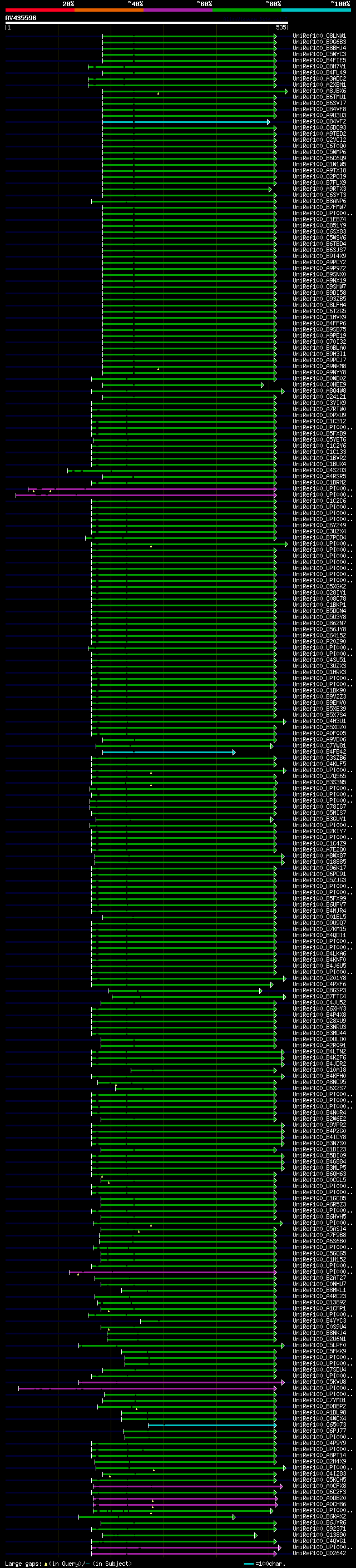Click the cyan alignment bar for UniRef100_O65073

(x=212, y=1426)
